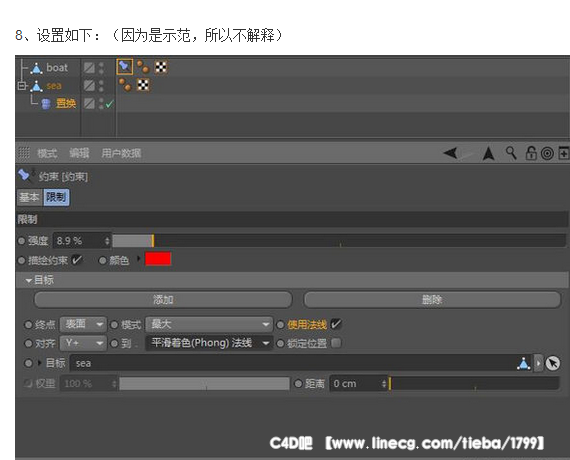Toggle the 锁定位置 checkbox
Viewport: 570px width, 460px height.
coord(336,343)
